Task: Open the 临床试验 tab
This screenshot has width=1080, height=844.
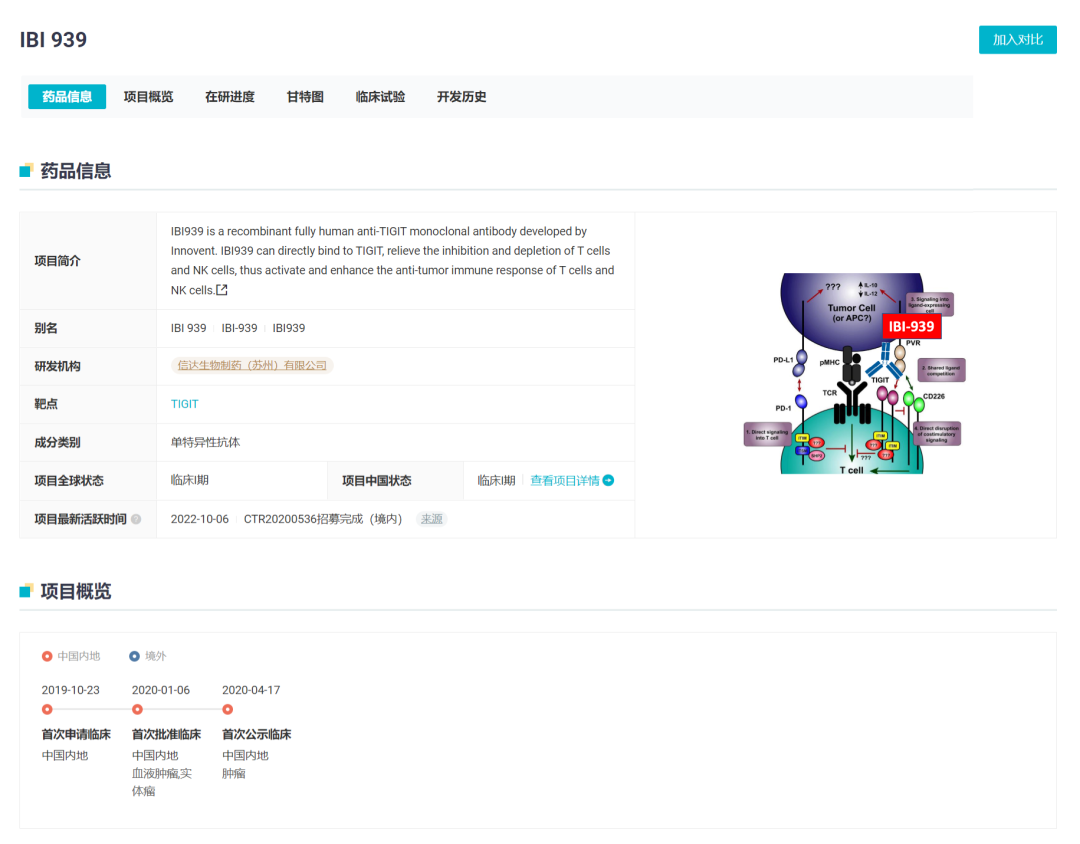Action: 380,96
